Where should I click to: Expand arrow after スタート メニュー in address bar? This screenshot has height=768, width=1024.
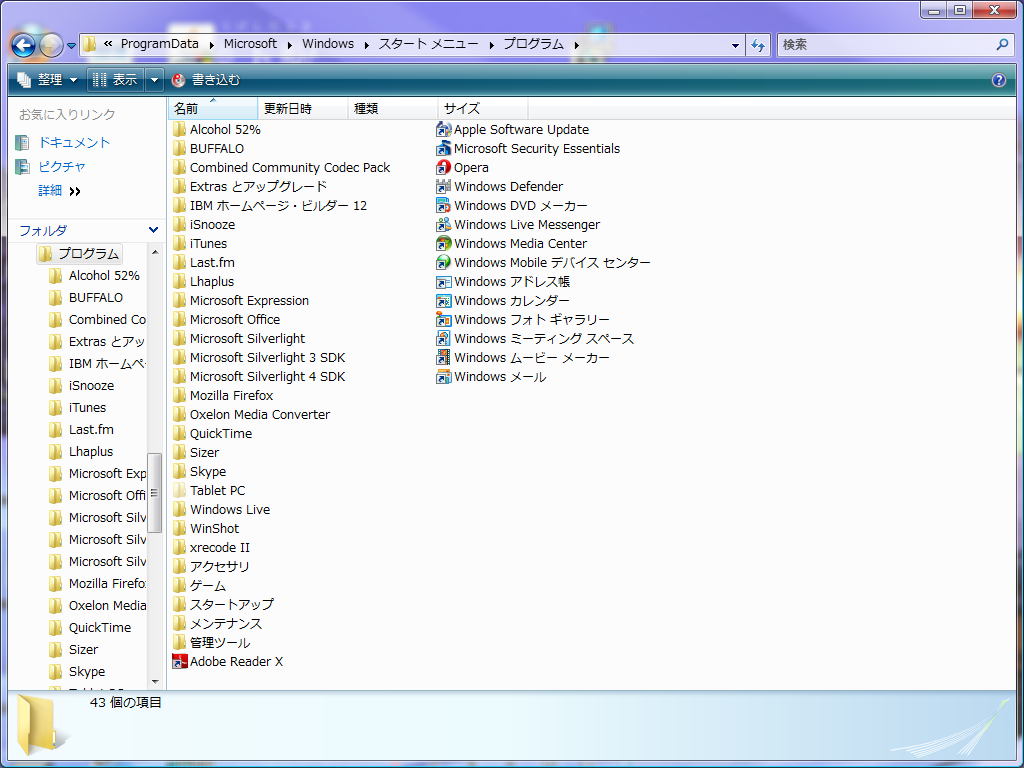[x=491, y=44]
